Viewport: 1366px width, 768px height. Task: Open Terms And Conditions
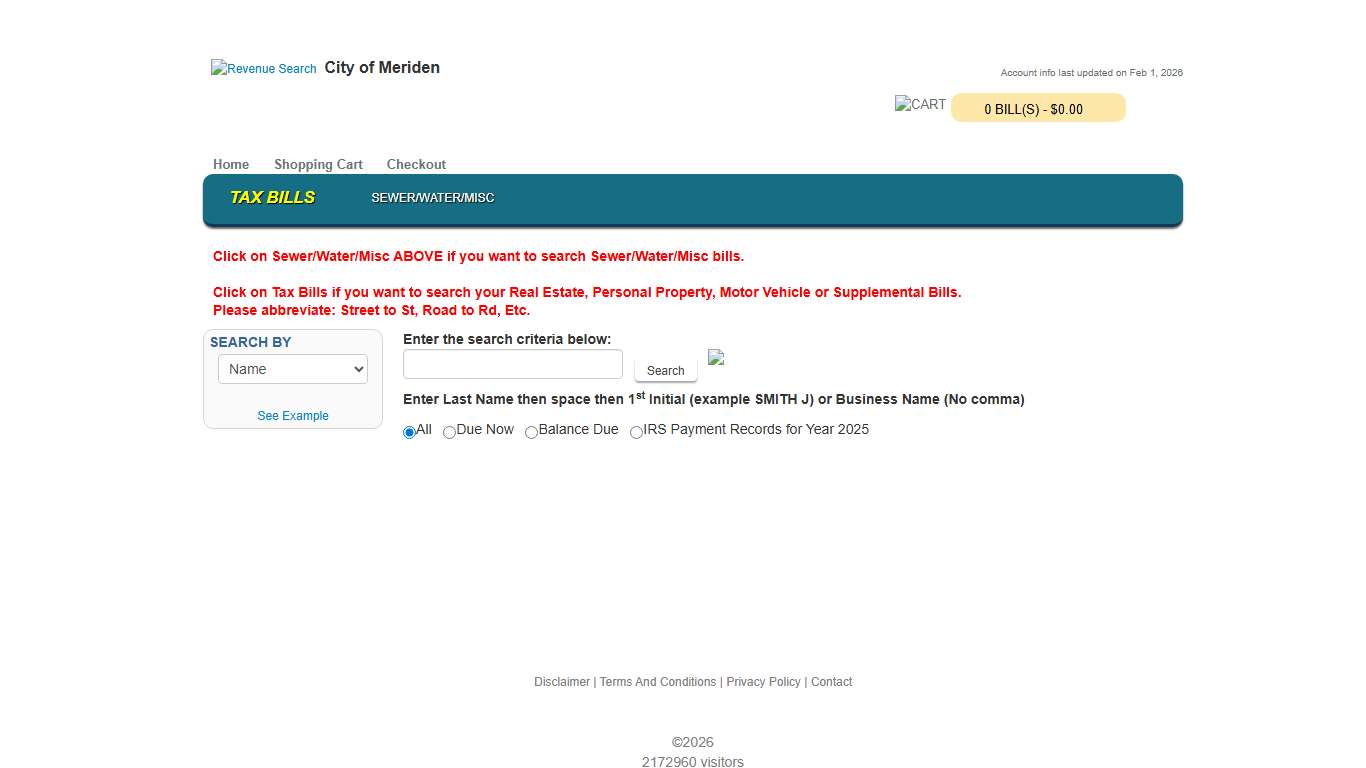pos(658,681)
